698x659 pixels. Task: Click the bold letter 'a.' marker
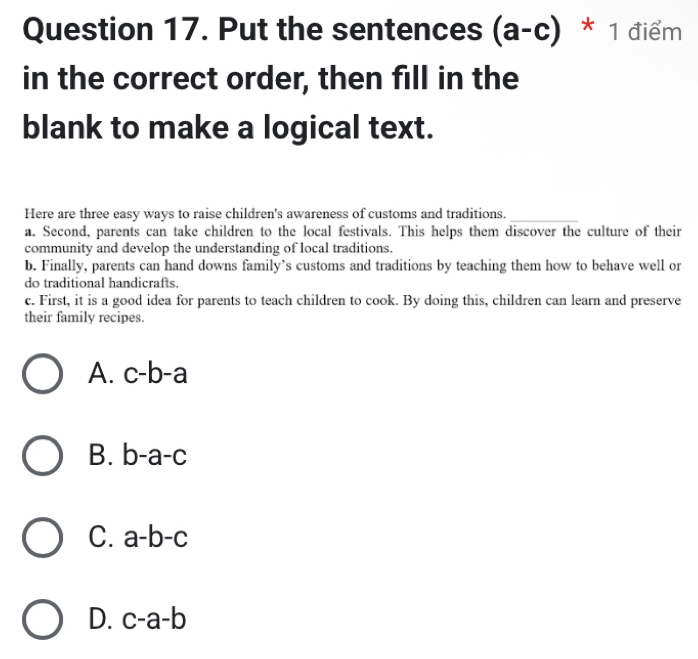click(x=30, y=232)
